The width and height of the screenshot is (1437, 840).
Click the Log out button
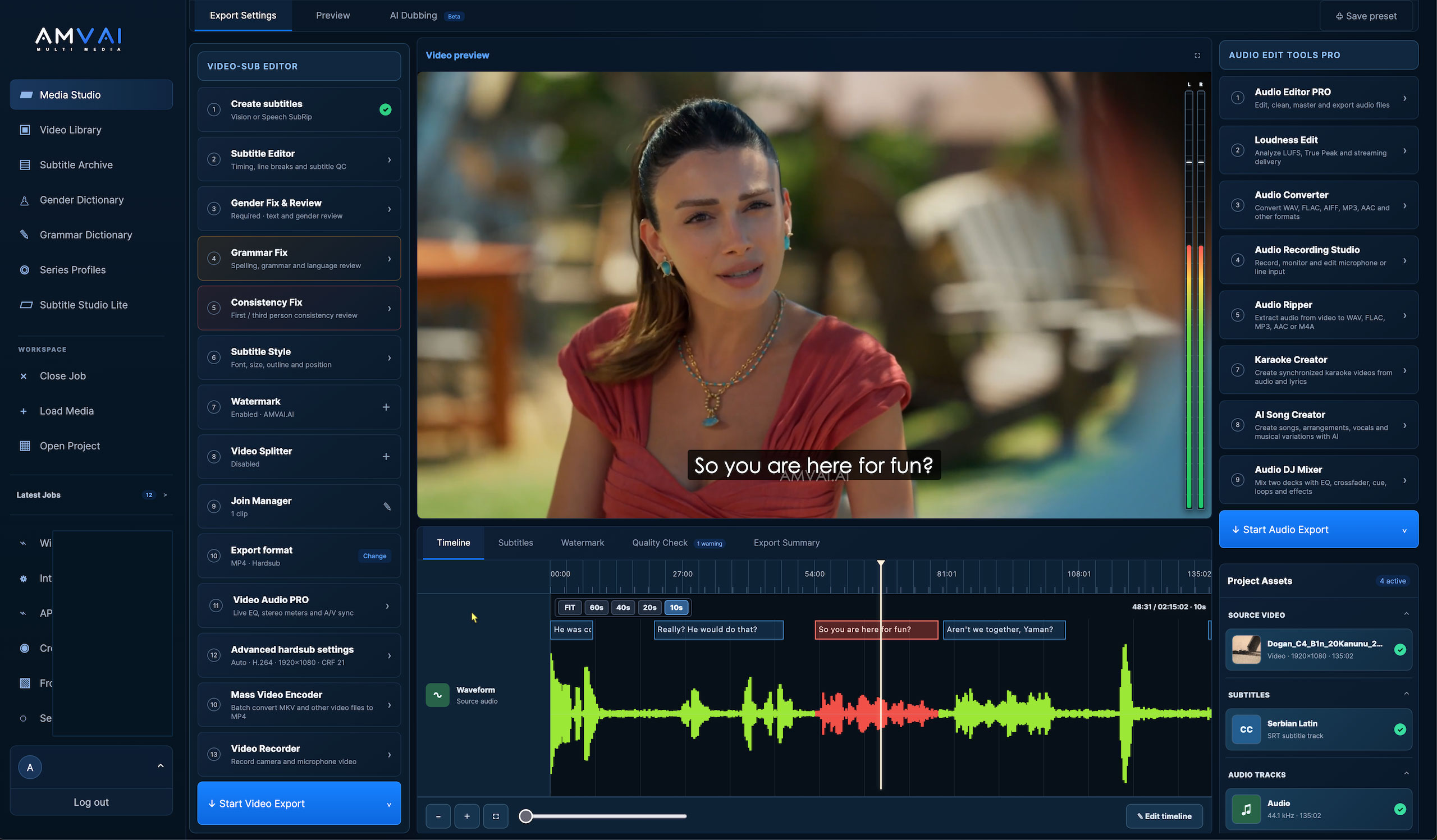91,802
